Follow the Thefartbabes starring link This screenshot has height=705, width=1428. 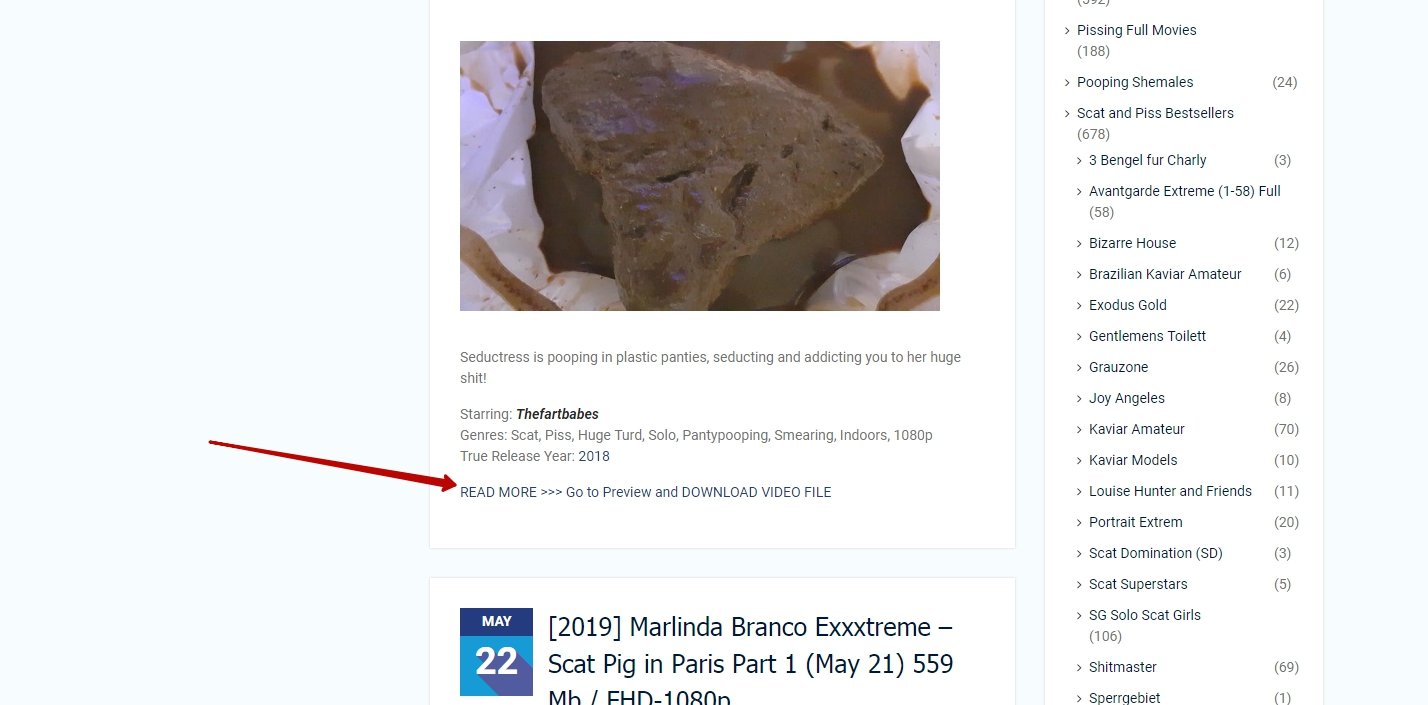(x=557, y=414)
